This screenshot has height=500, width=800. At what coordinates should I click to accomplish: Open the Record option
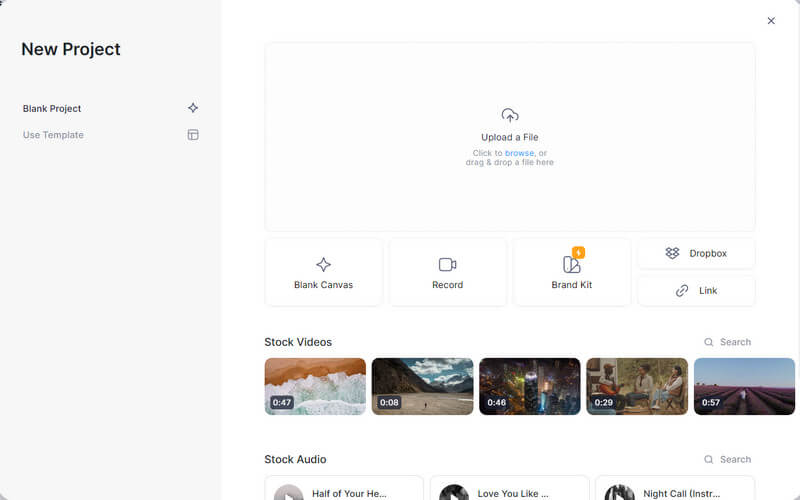click(447, 272)
